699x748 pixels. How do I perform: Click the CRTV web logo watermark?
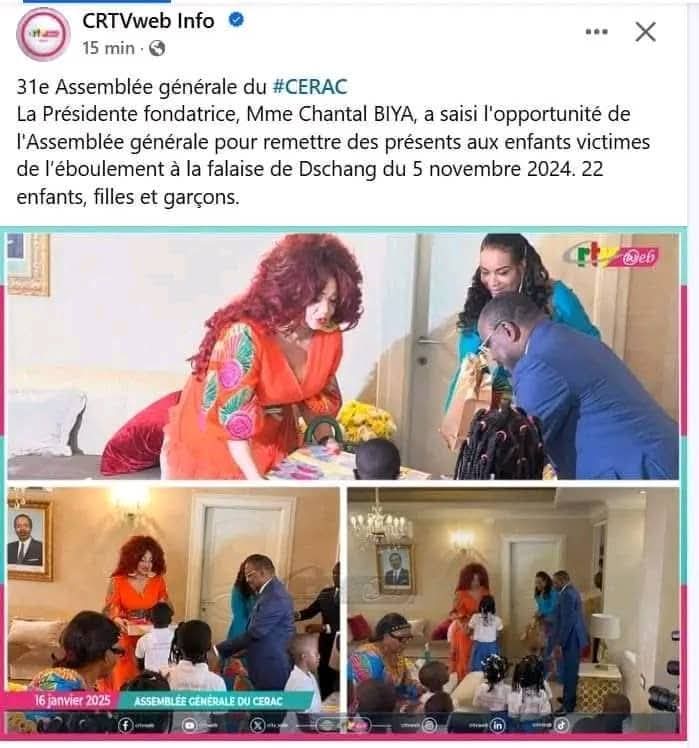click(612, 256)
